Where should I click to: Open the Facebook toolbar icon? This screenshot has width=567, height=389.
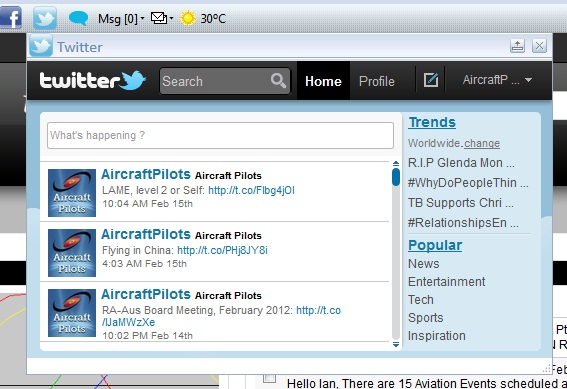coord(10,18)
